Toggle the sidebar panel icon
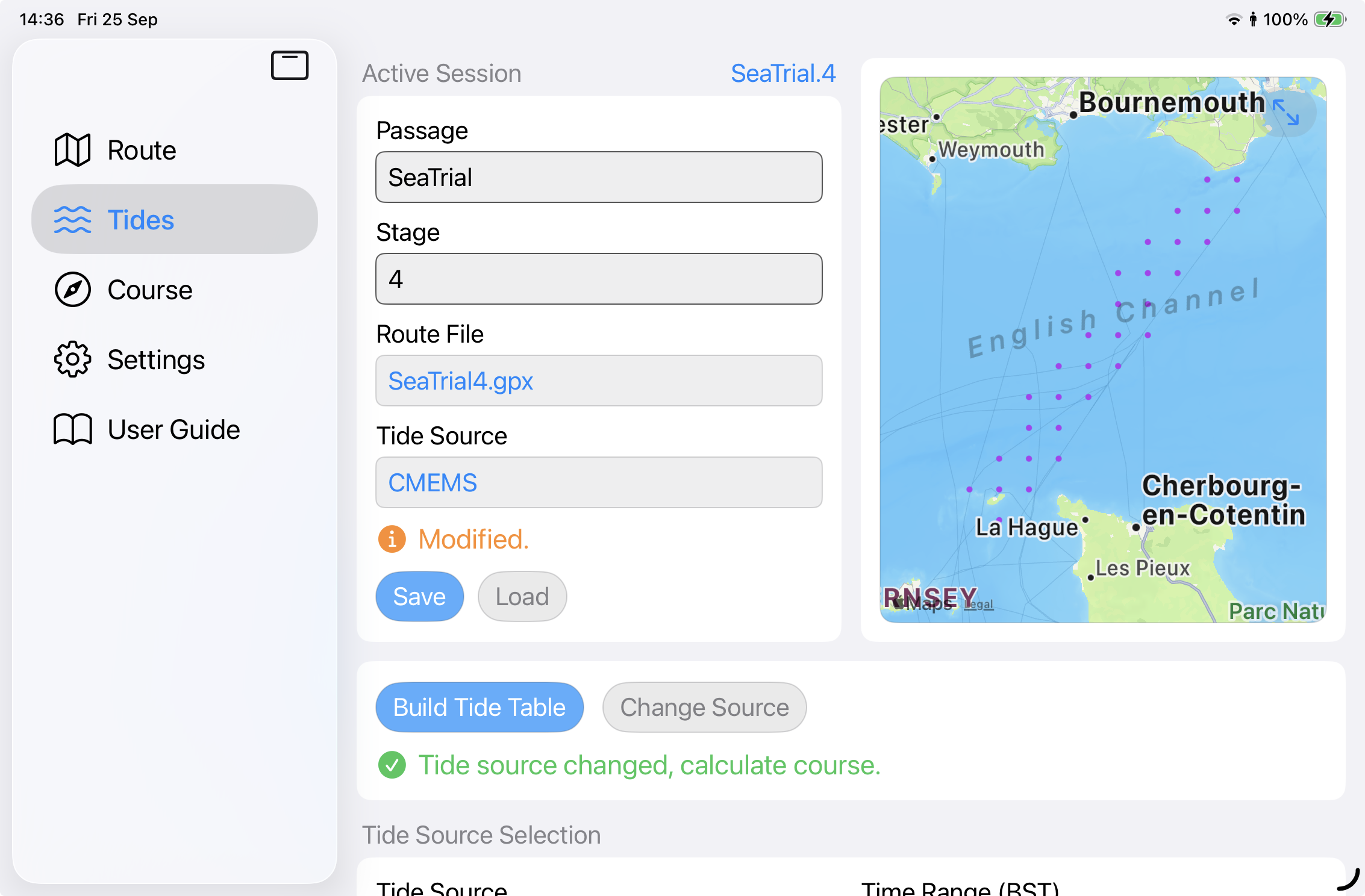1365x896 pixels. 290,65
